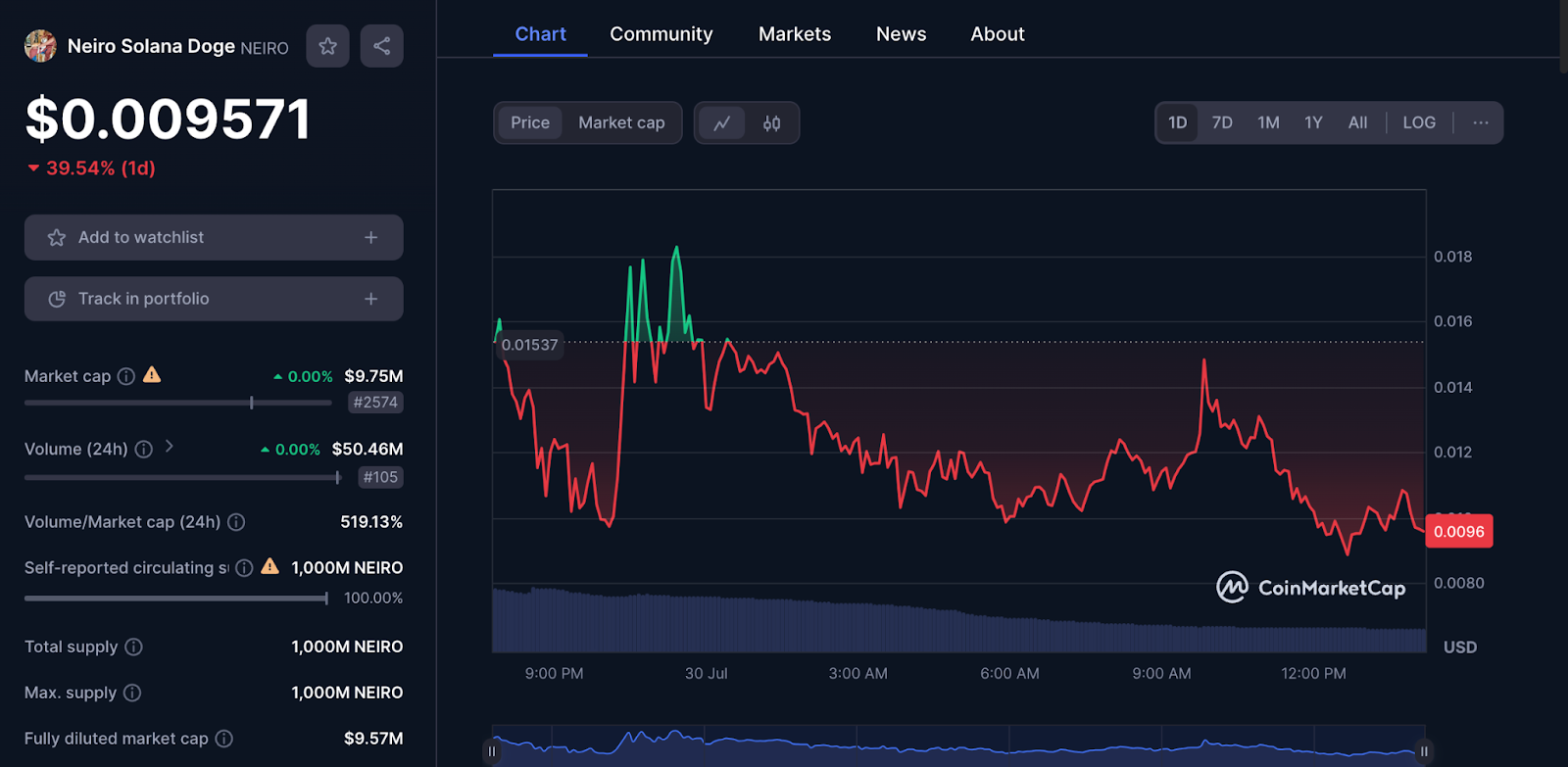Click the $9.75M market cap value
1568x767 pixels.
[373, 376]
